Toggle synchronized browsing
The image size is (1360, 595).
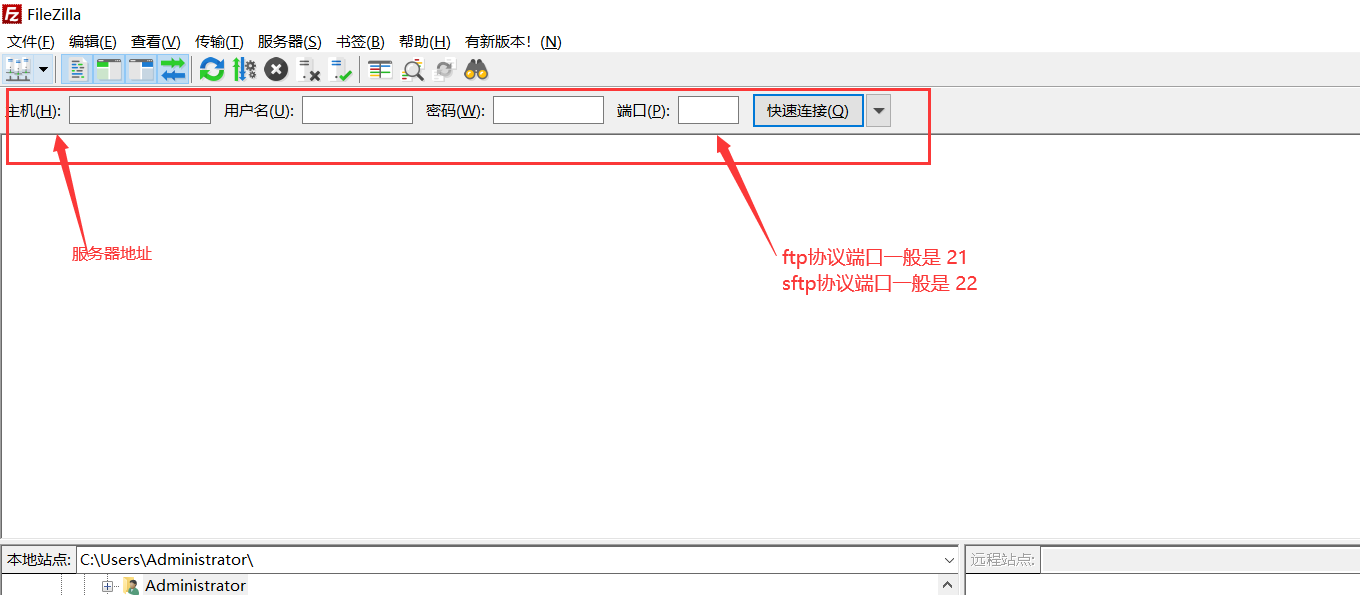pyautogui.click(x=445, y=69)
